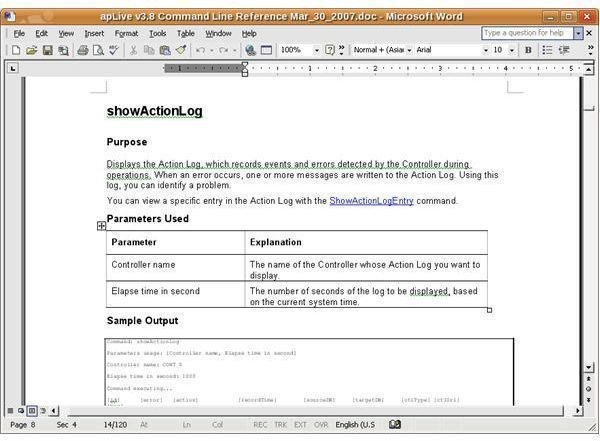This screenshot has height=441, width=600.
Task: Jump to previous page double-arrow button
Action: click(588, 379)
